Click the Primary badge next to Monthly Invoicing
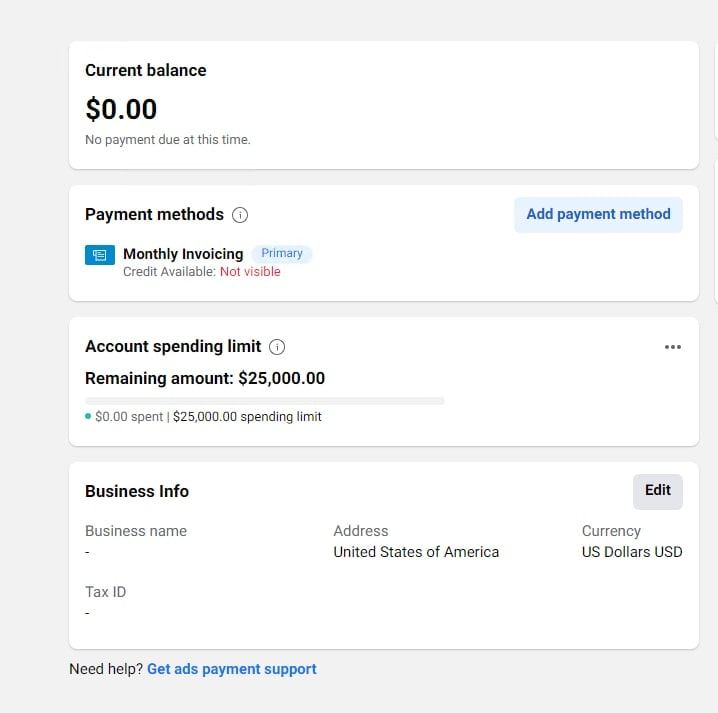 click(x=282, y=253)
